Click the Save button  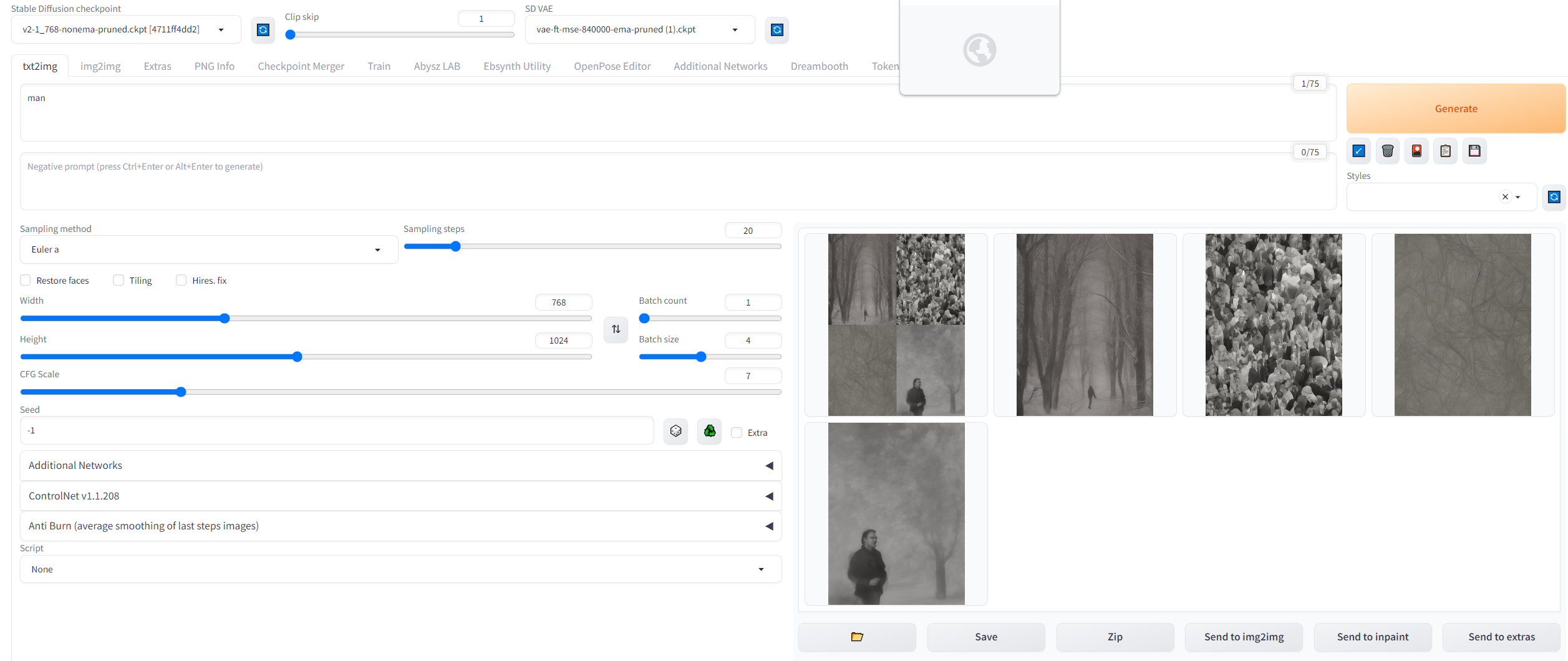(986, 637)
